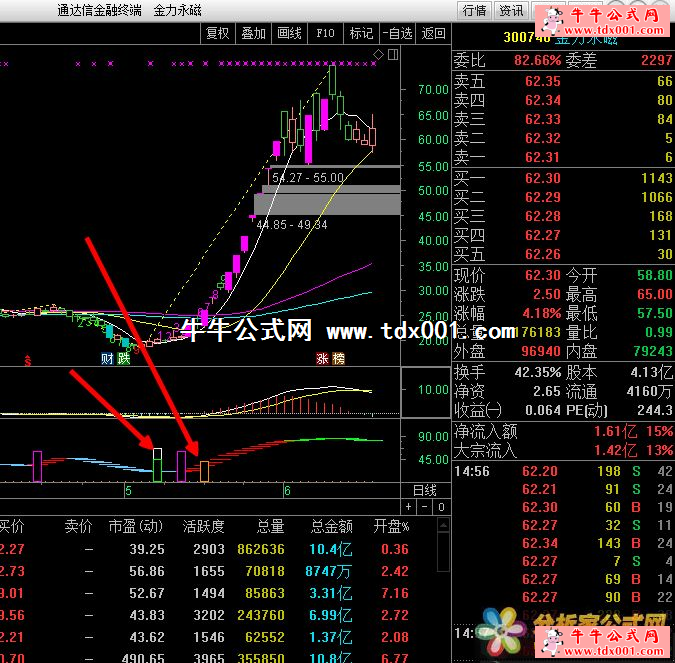Viewport: 675px width, 663px height.
Task: Click the 净流入额 row
Action: point(563,431)
